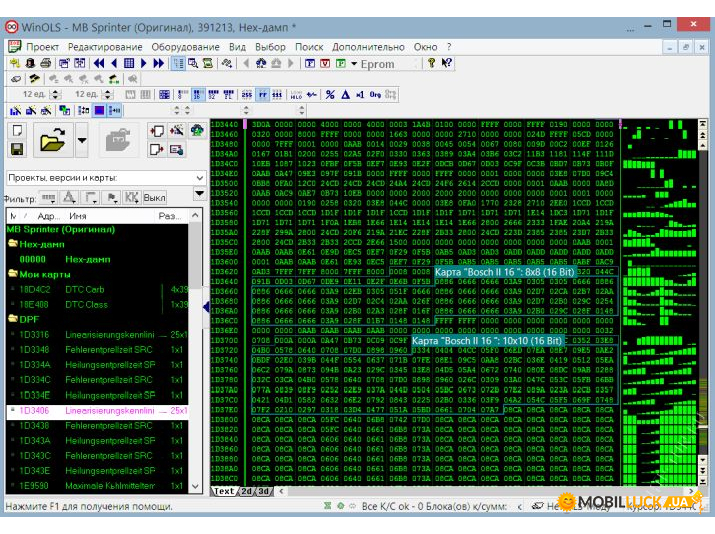Select the 1D3316 Linearisierungskennlini entry
This screenshot has height=534, width=715.
pos(98,334)
